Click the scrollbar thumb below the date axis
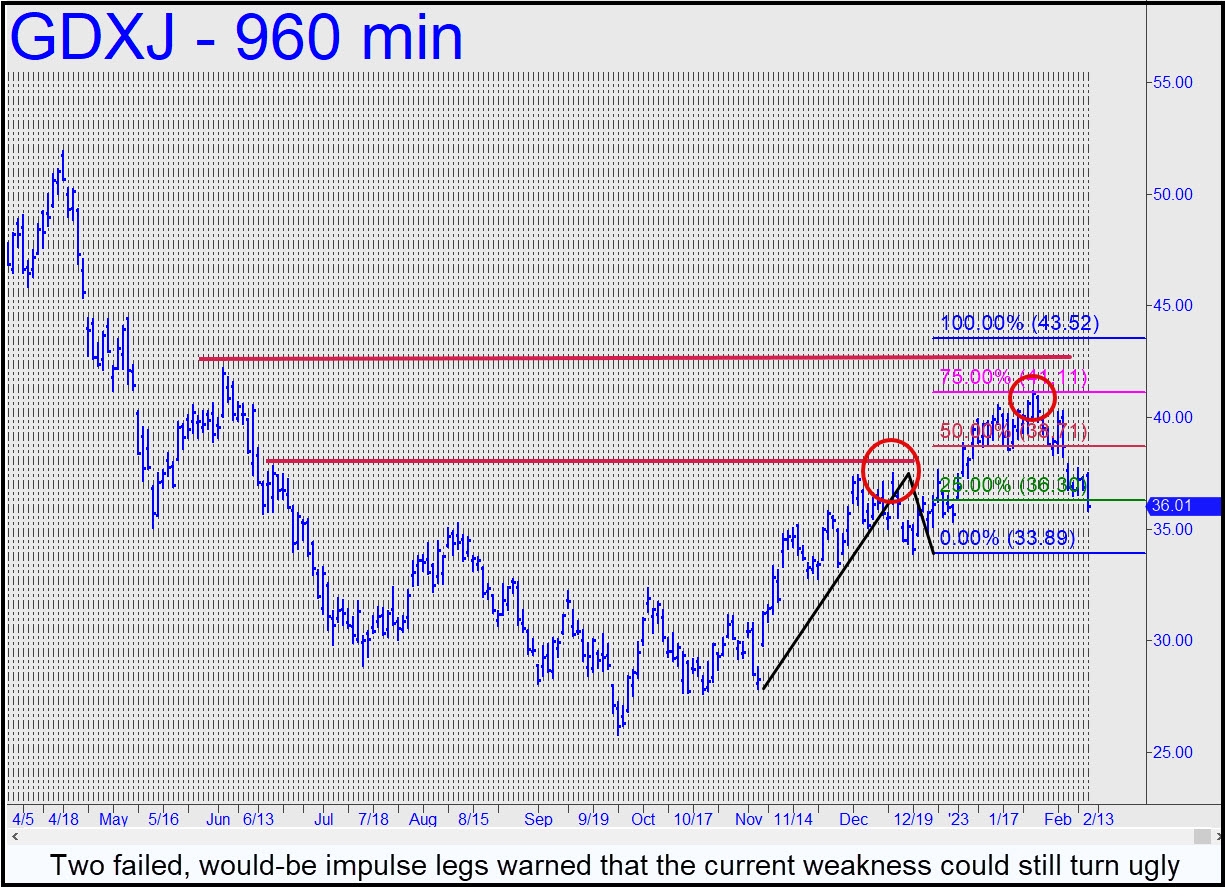This screenshot has width=1225, height=887. [x=1200, y=834]
